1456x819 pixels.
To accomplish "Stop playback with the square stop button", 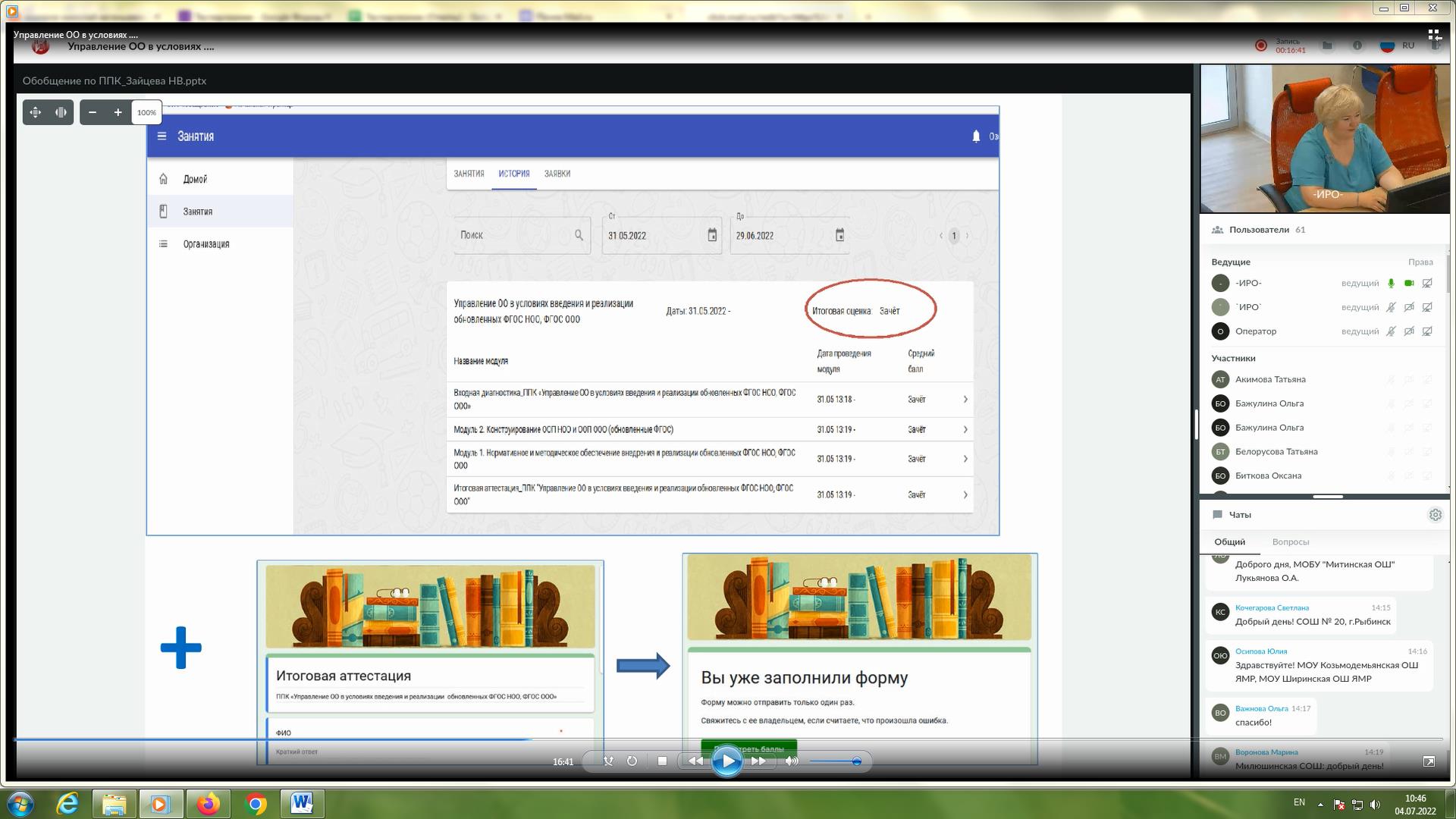I will coord(662,761).
